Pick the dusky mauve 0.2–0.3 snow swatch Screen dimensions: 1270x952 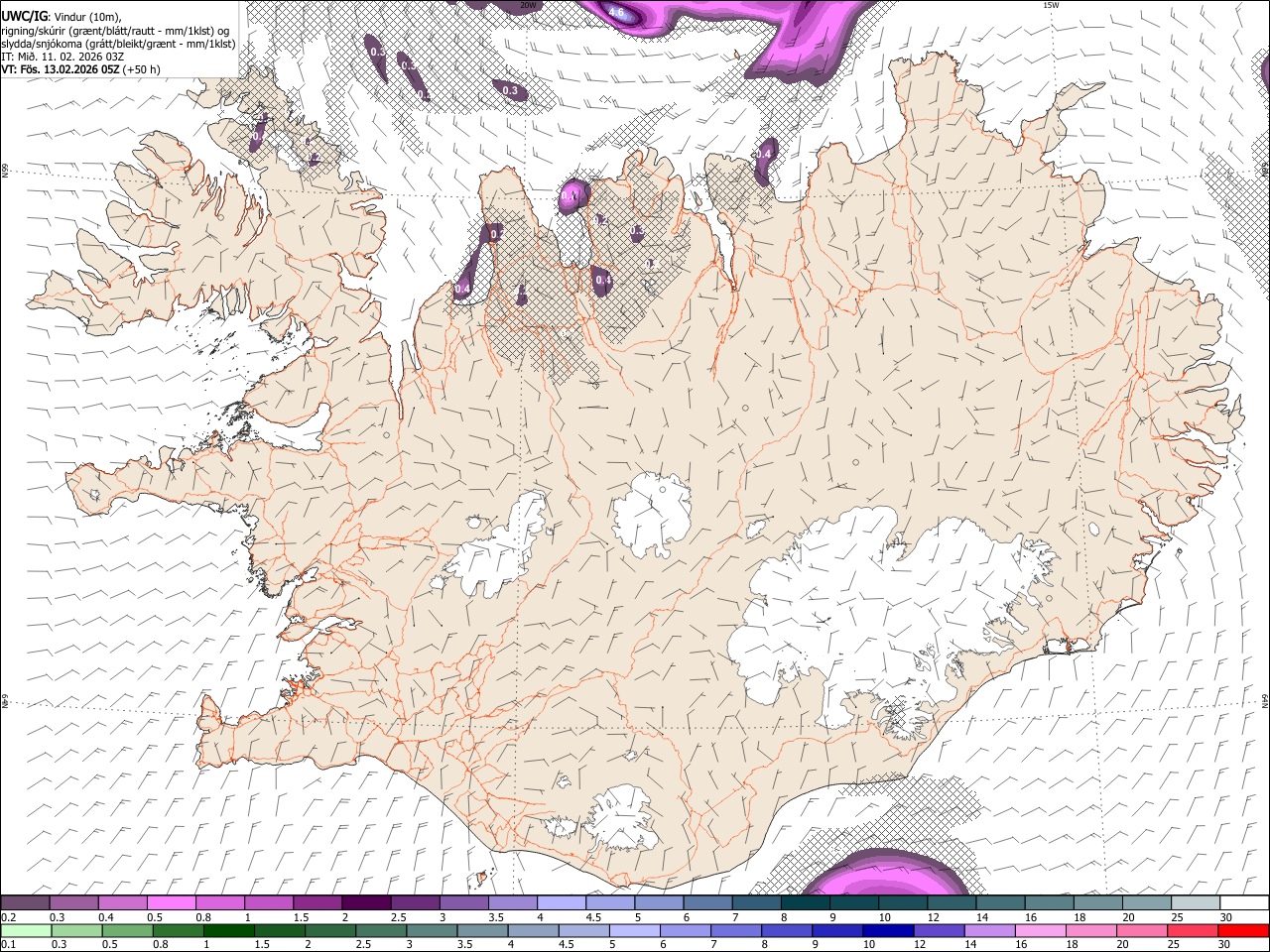tap(25, 903)
